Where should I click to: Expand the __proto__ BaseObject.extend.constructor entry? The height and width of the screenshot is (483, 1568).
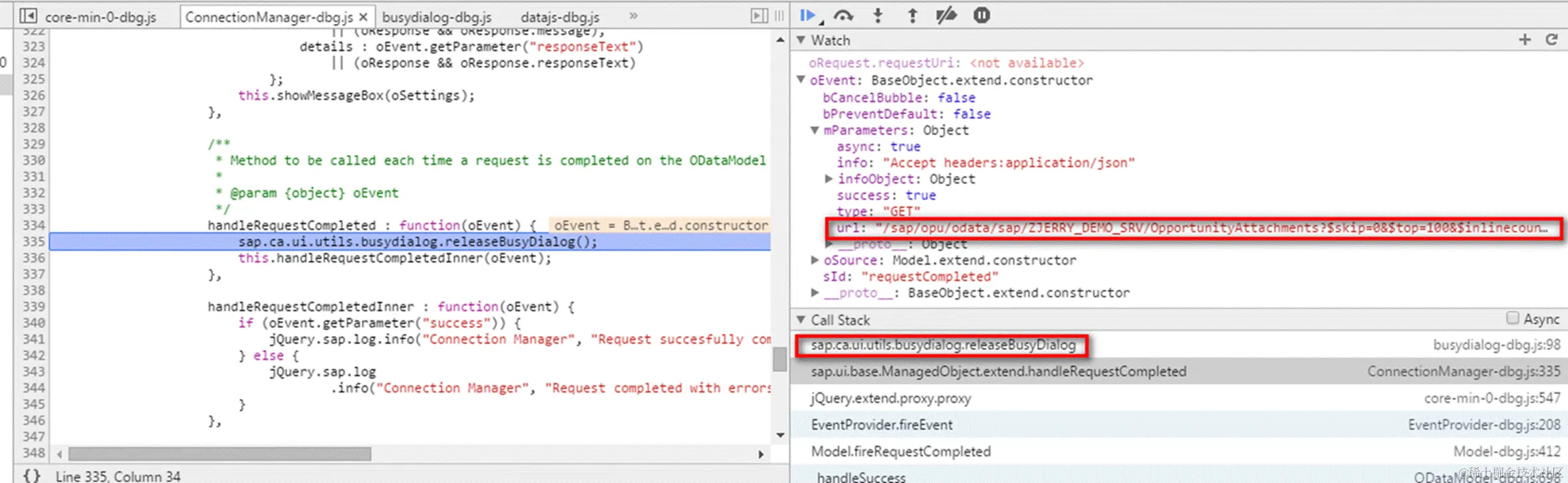click(x=815, y=293)
